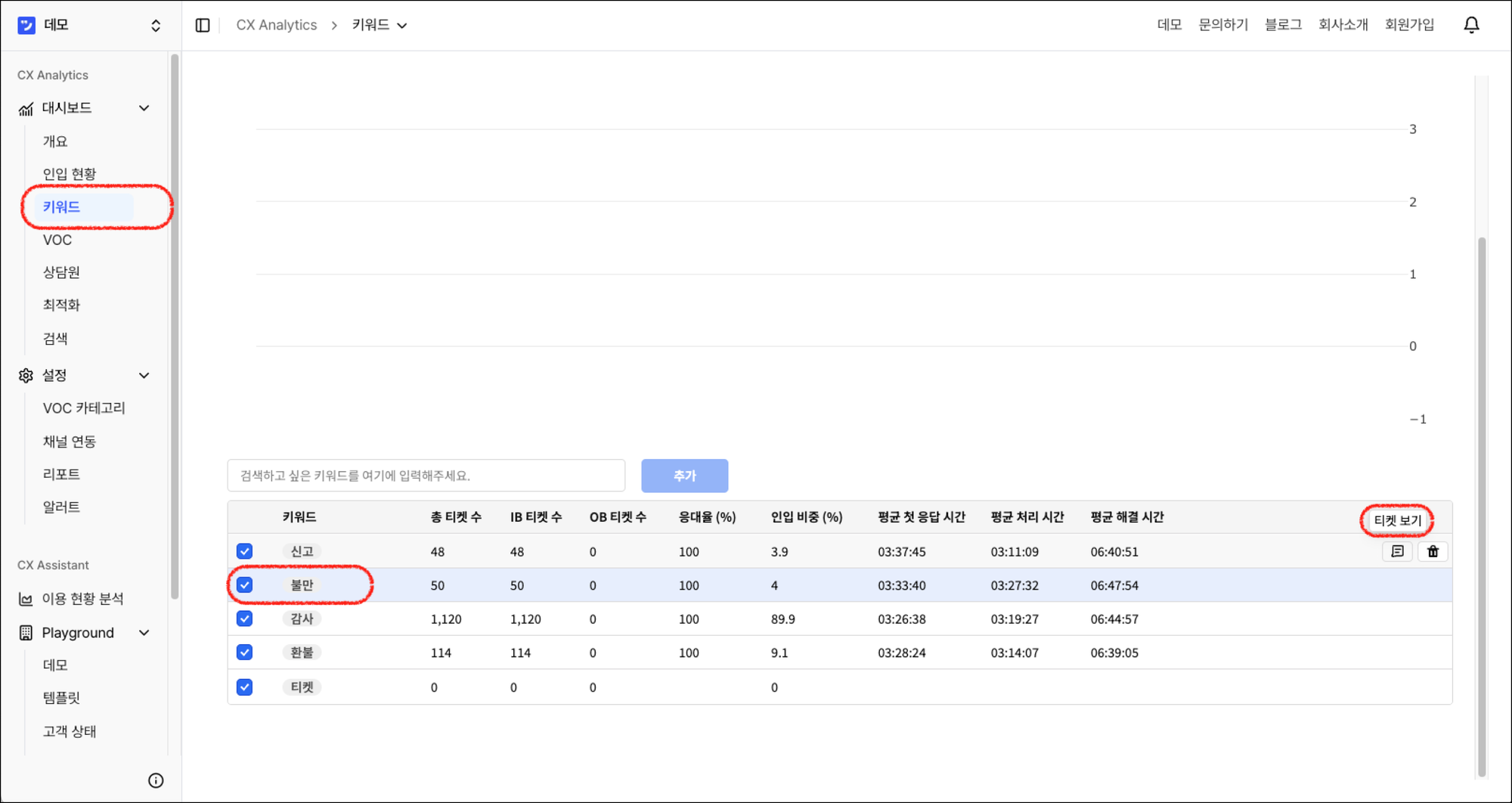
Task: Toggle the sidebar panel icon in the header
Action: point(202,24)
